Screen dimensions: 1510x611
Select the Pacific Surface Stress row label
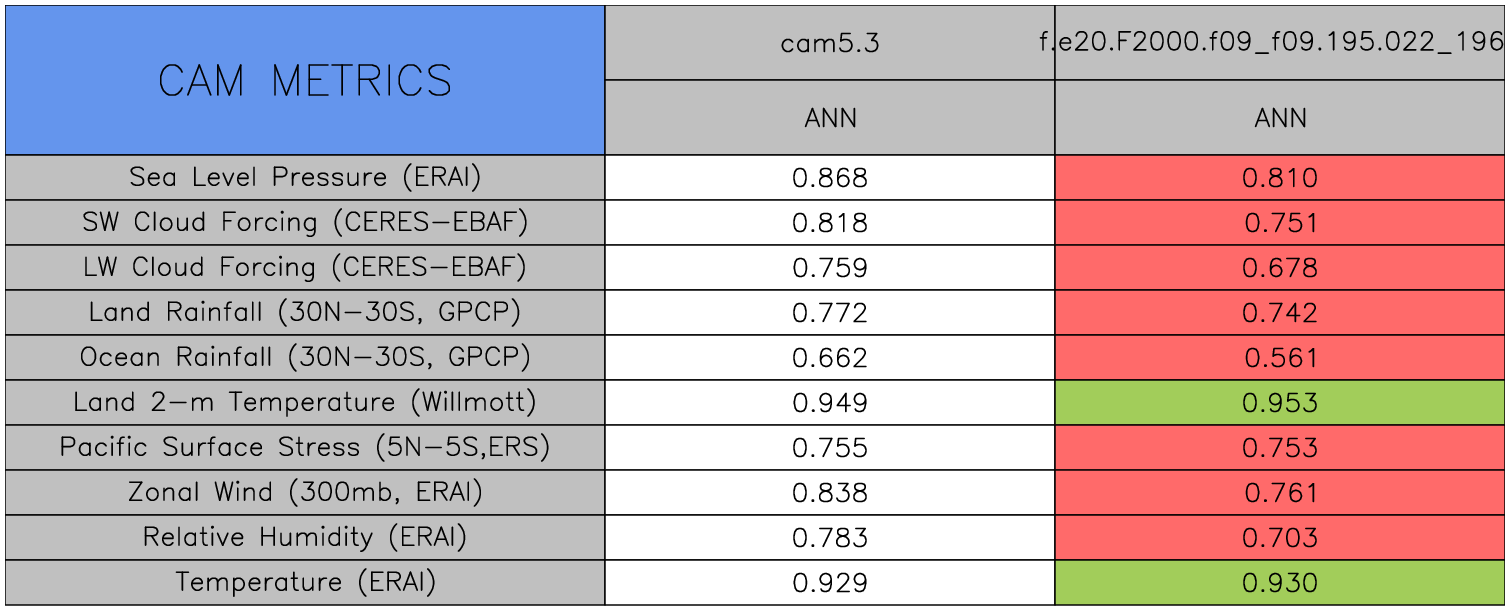[x=305, y=448]
